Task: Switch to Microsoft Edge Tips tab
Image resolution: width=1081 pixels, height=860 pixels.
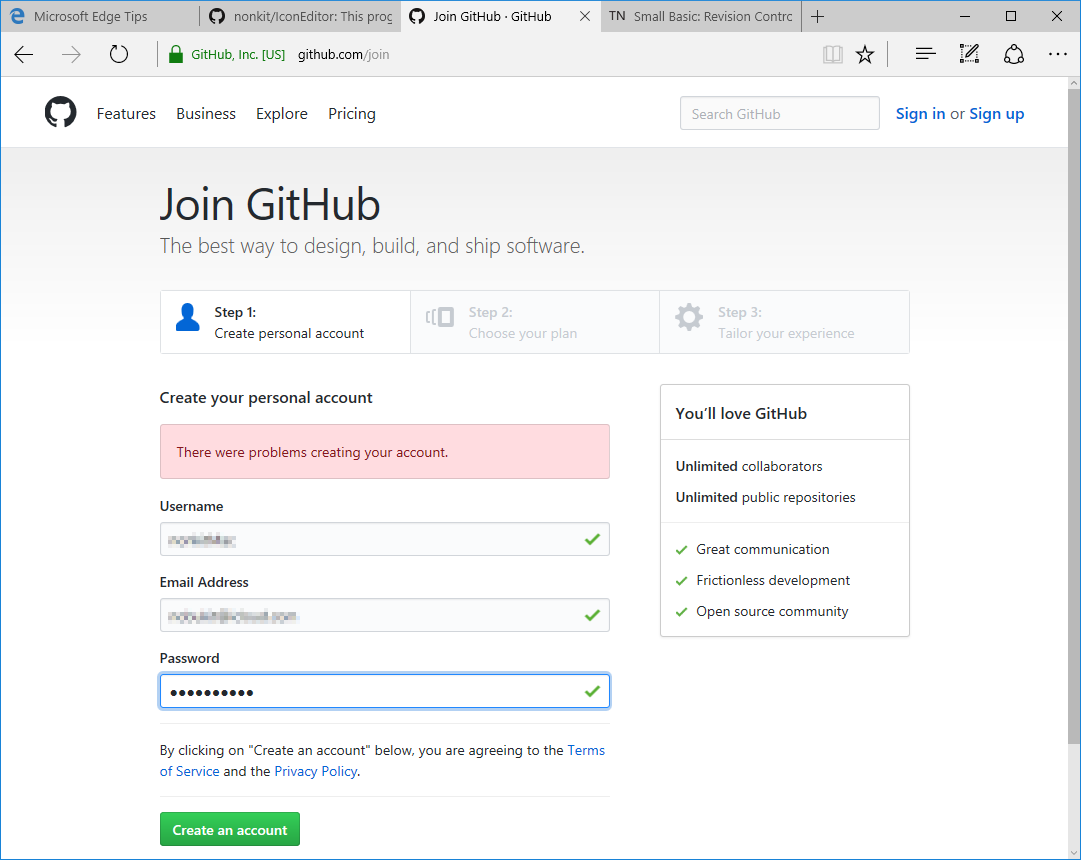Action: pyautogui.click(x=101, y=17)
